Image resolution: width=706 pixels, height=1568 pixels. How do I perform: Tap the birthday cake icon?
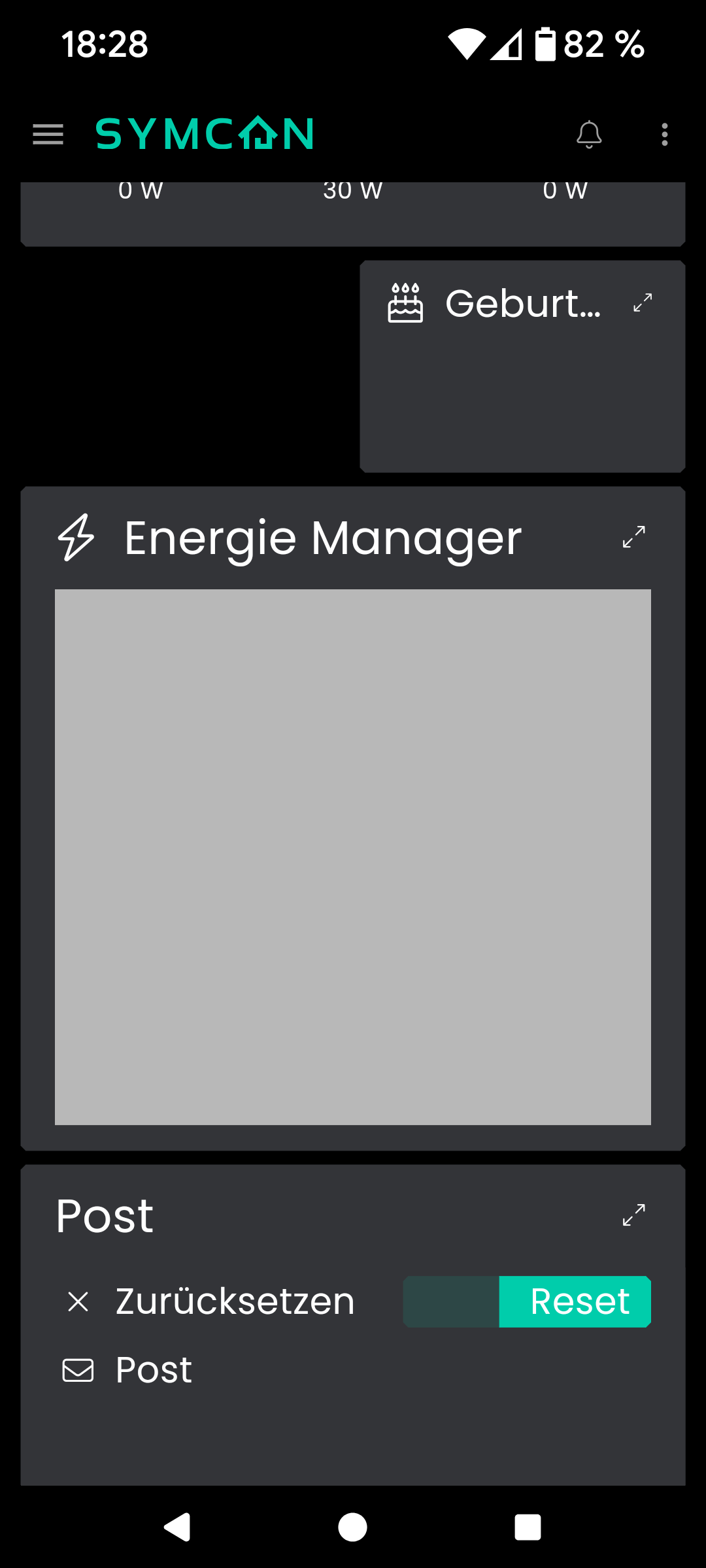tap(405, 303)
